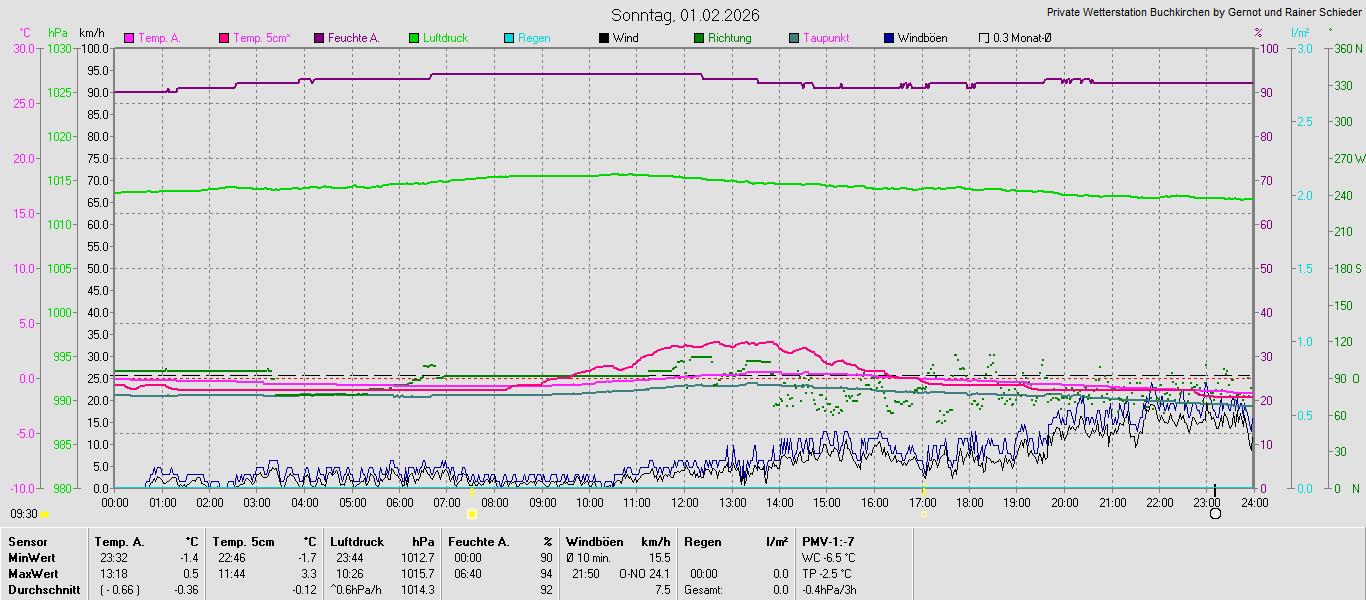Image resolution: width=1366 pixels, height=600 pixels.
Task: Click the magenta Temp. A. color swatch
Action: pyautogui.click(x=129, y=38)
